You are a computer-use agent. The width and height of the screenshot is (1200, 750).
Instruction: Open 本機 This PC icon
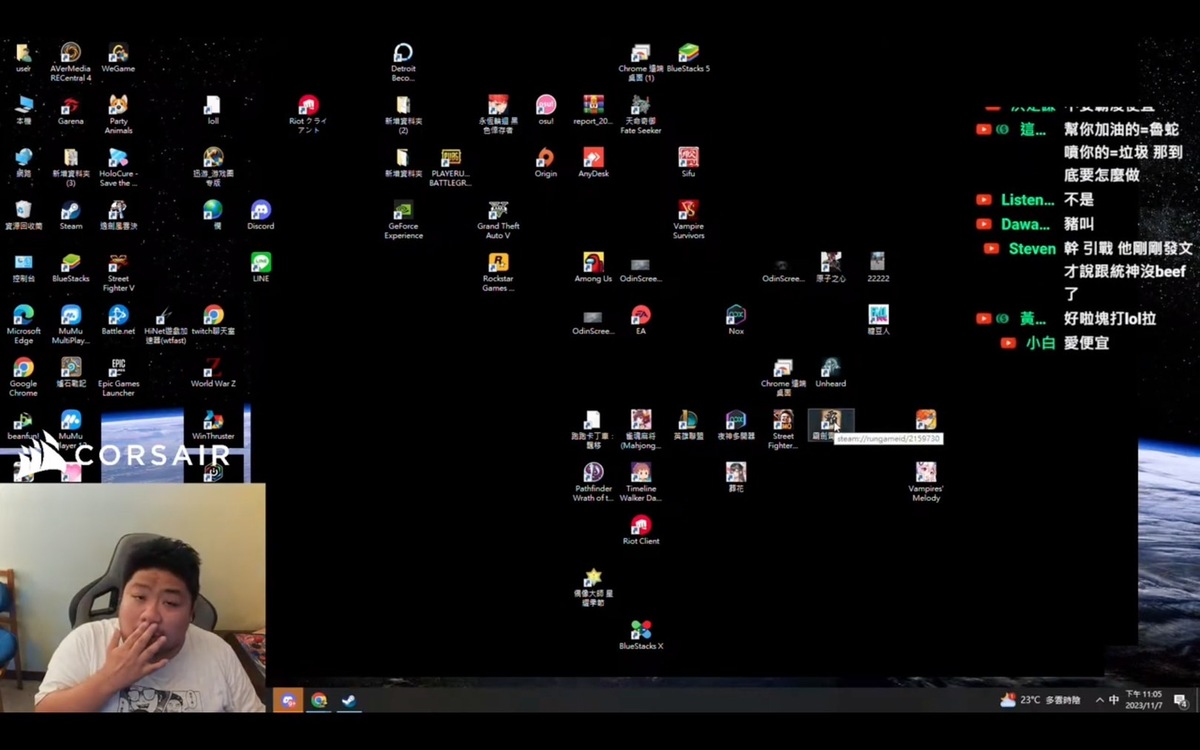click(x=23, y=110)
